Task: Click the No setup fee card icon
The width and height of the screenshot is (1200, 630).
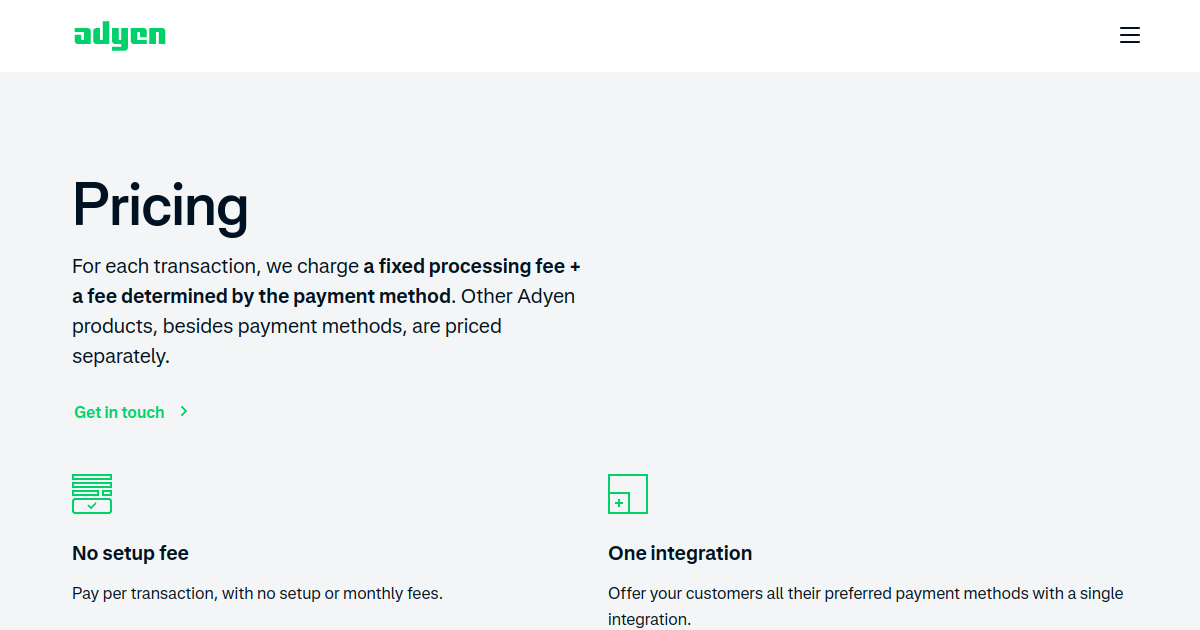Action: [x=92, y=494]
